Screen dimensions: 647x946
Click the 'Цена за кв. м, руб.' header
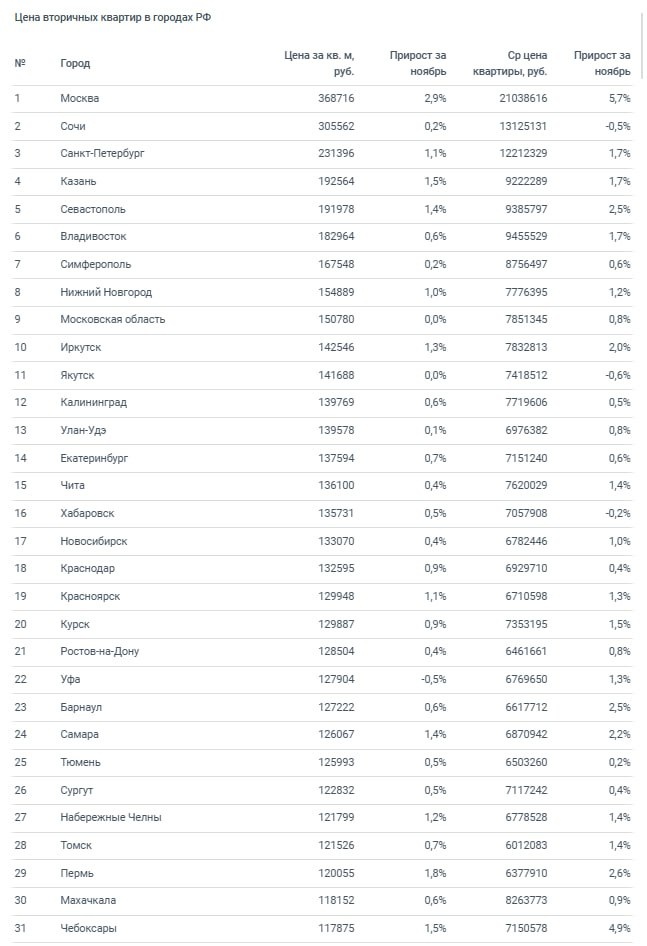(x=319, y=63)
